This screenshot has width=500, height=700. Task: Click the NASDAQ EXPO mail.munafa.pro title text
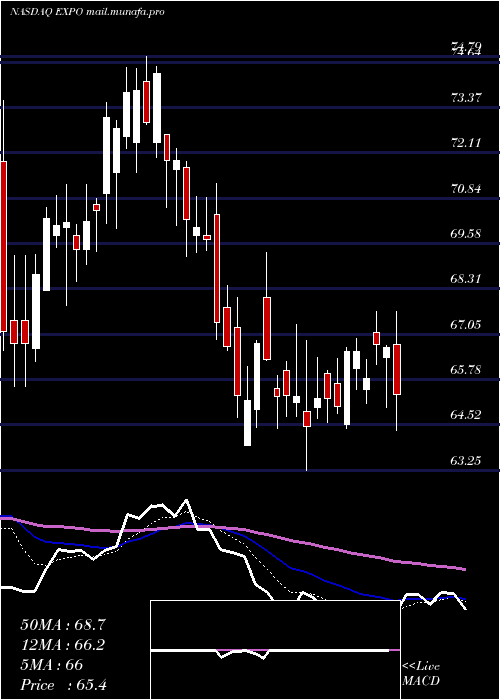(x=87, y=12)
